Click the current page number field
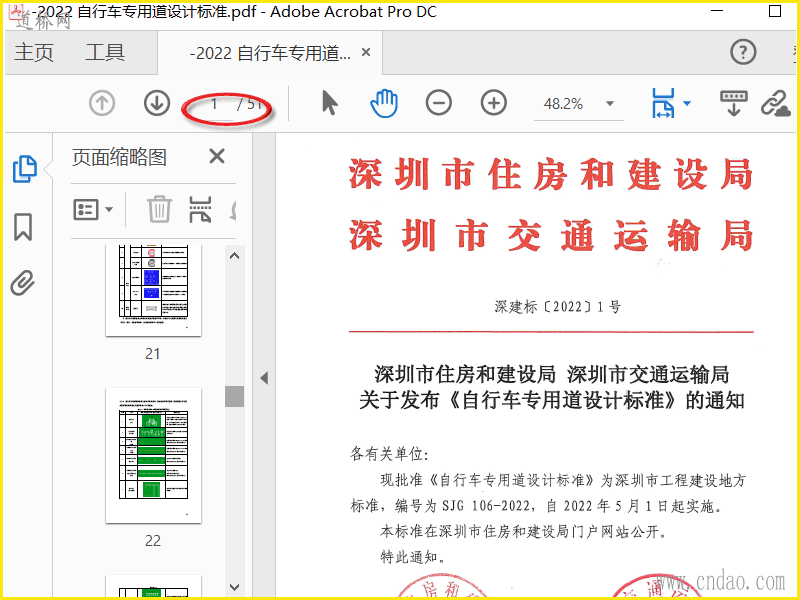This screenshot has height=600, width=800. point(214,104)
